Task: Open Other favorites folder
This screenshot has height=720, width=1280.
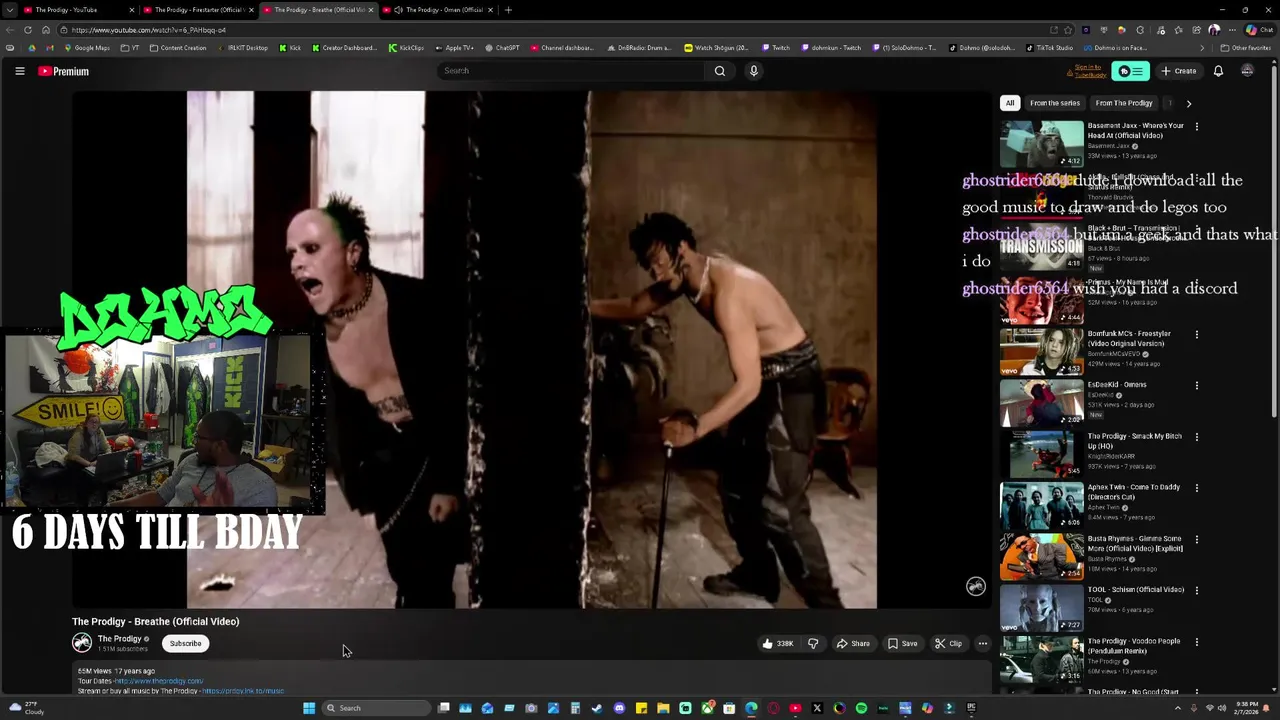Action: (x=1246, y=48)
